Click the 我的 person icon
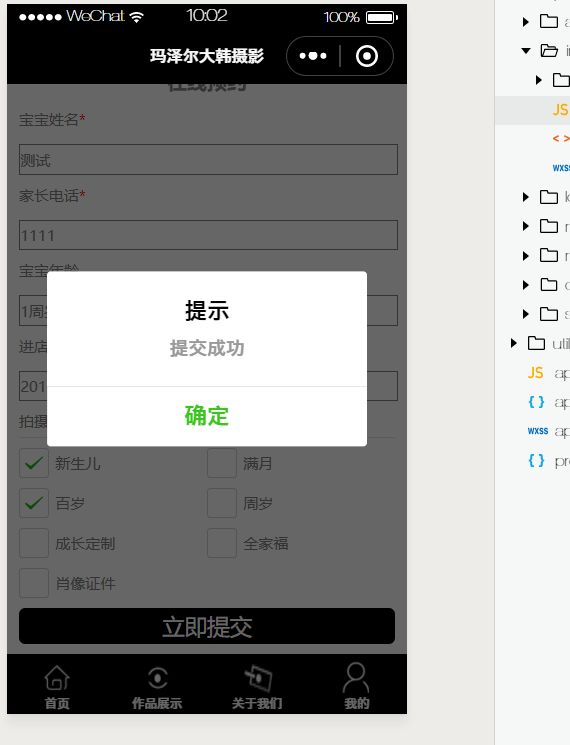 point(356,678)
